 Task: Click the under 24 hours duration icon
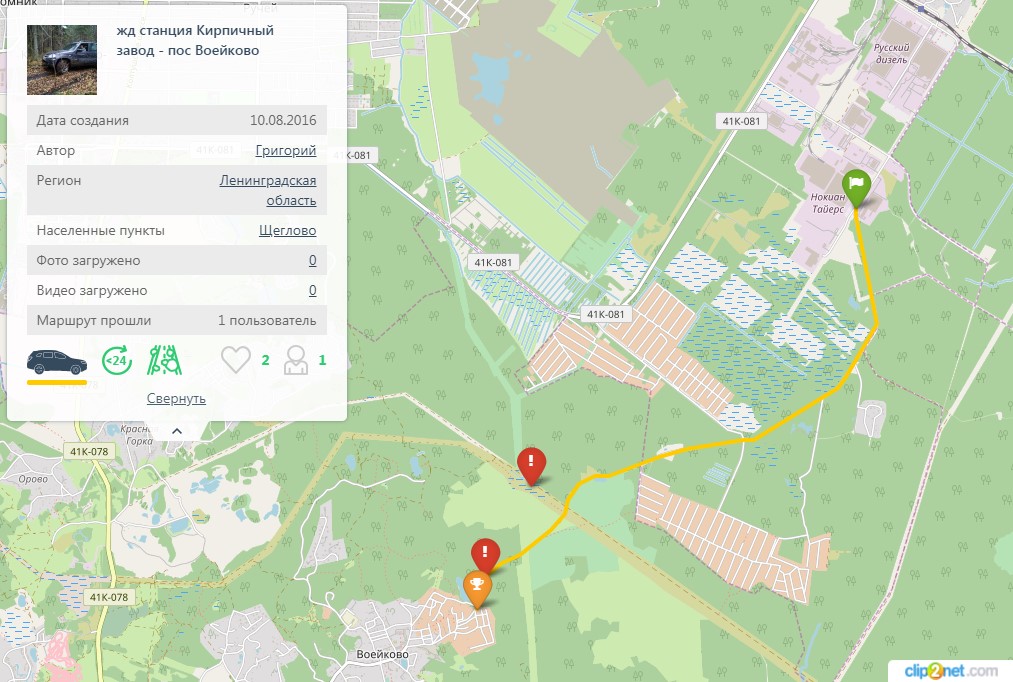tap(117, 360)
